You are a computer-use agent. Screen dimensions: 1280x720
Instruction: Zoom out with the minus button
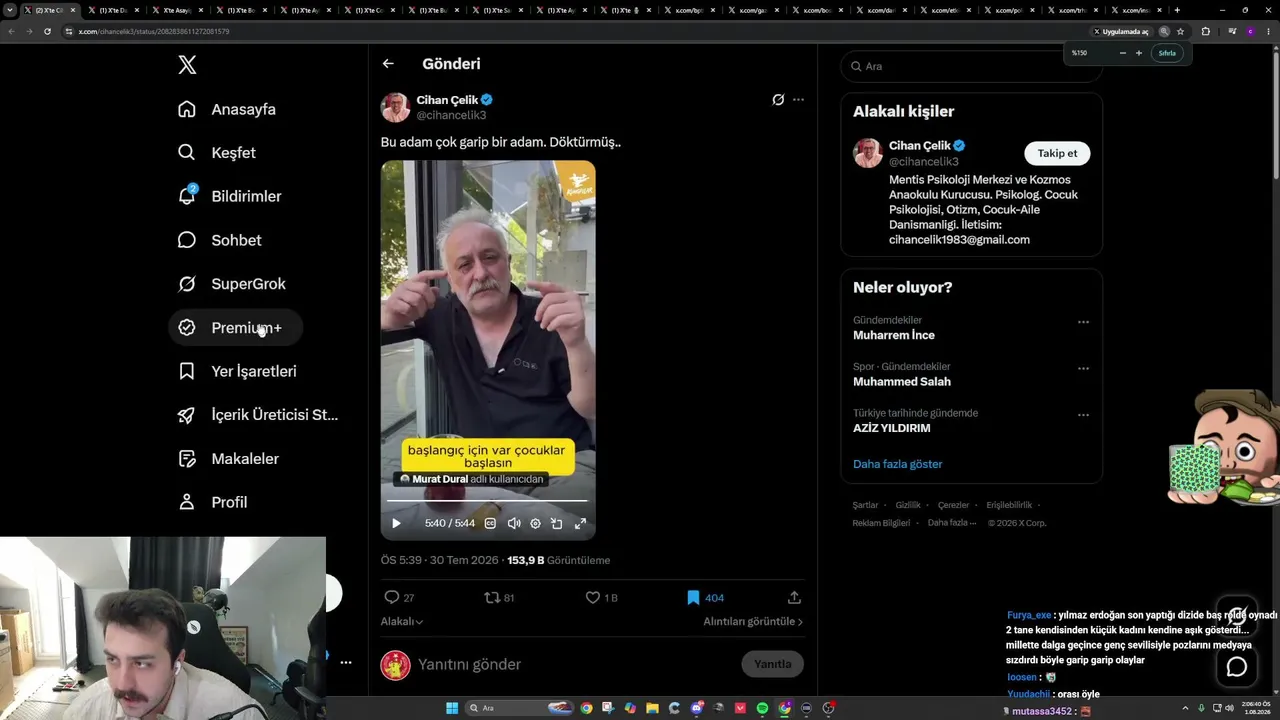(x=1122, y=53)
